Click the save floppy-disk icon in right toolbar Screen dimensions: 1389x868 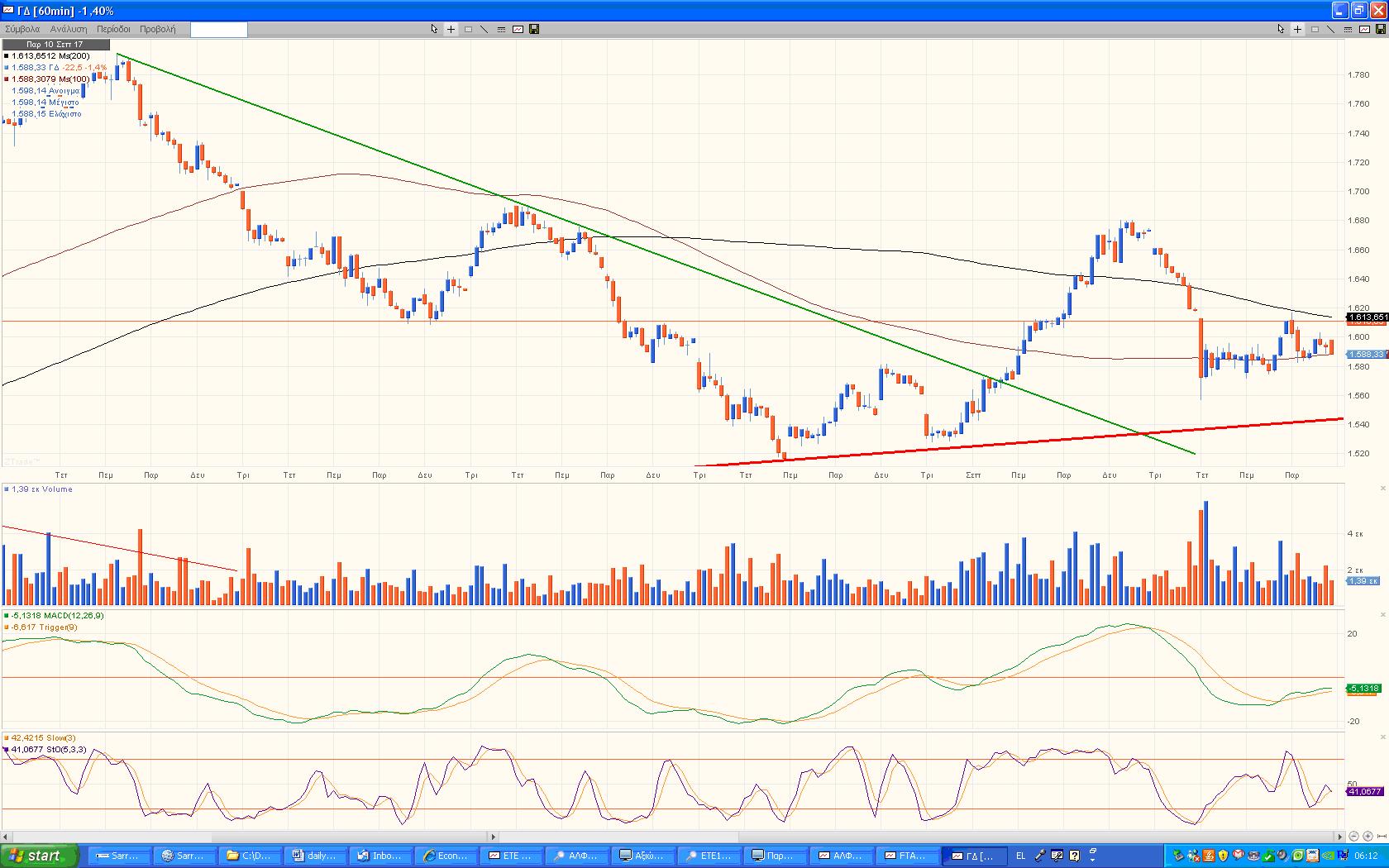(1380, 29)
